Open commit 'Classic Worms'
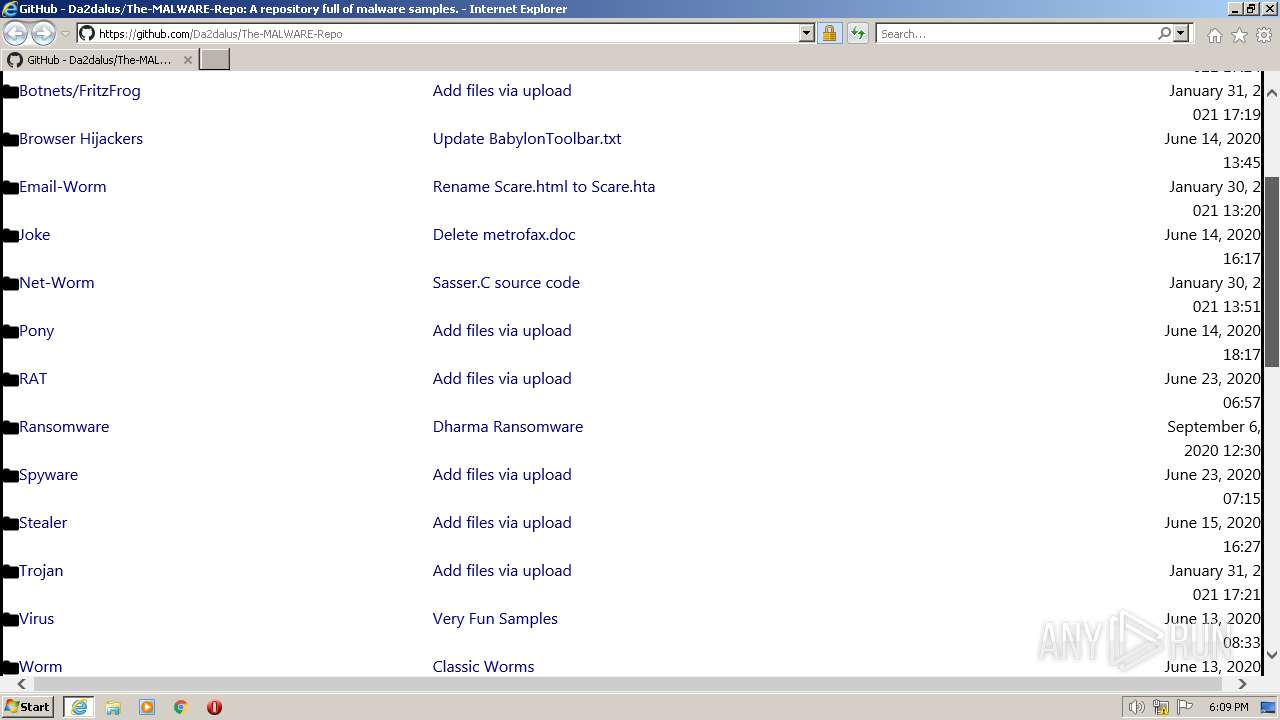The height and width of the screenshot is (720, 1280). tap(483, 666)
